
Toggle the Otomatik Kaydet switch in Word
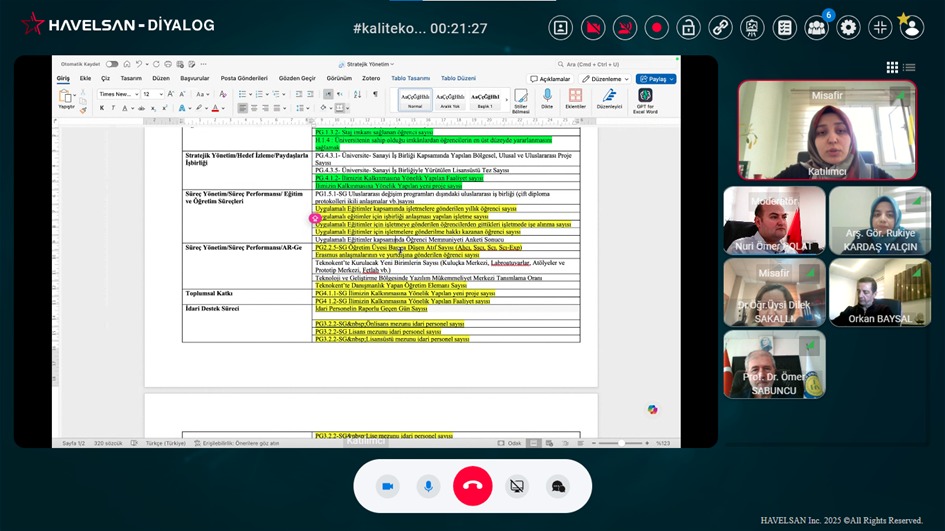click(x=112, y=64)
